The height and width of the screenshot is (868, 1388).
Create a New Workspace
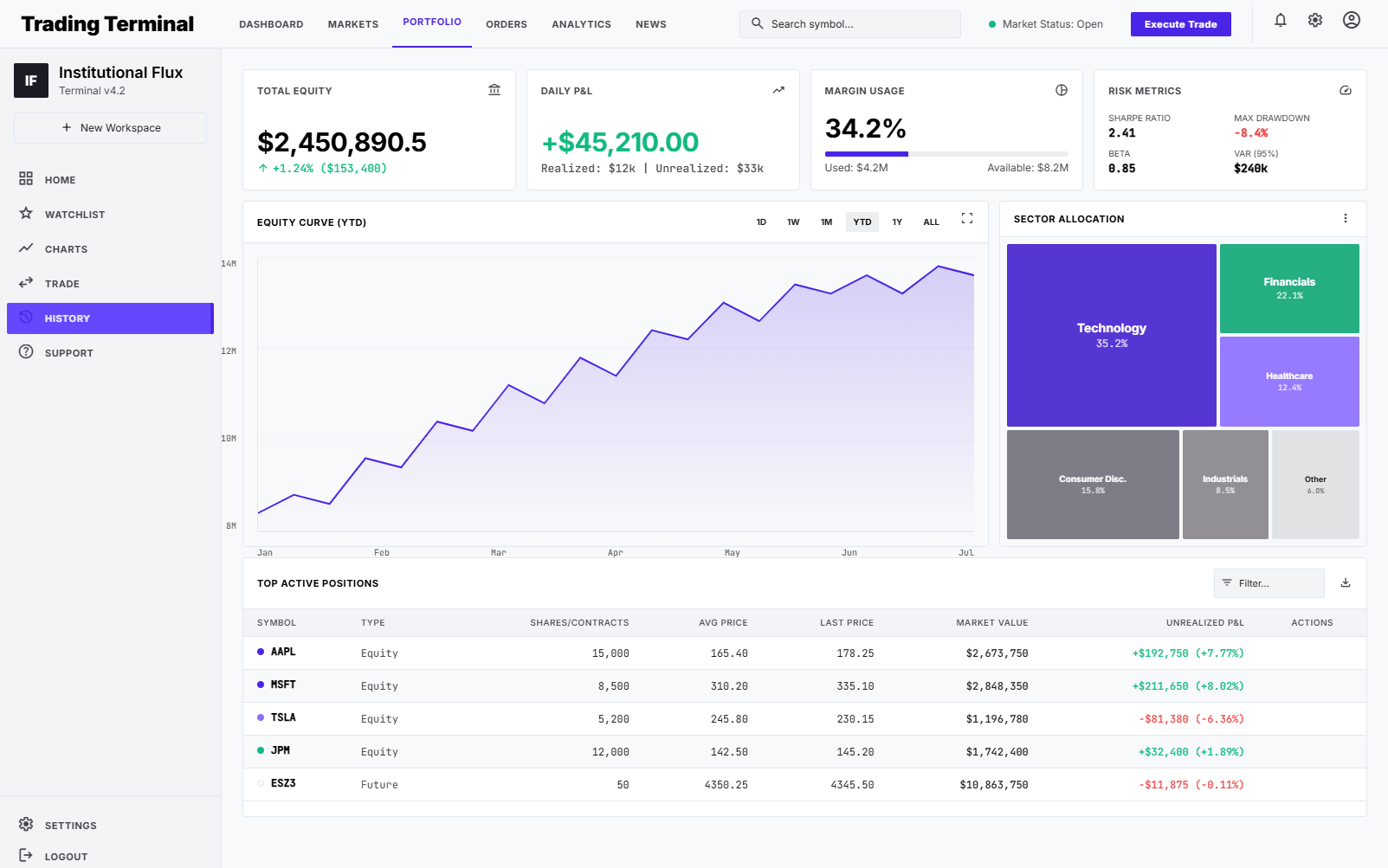coord(110,127)
